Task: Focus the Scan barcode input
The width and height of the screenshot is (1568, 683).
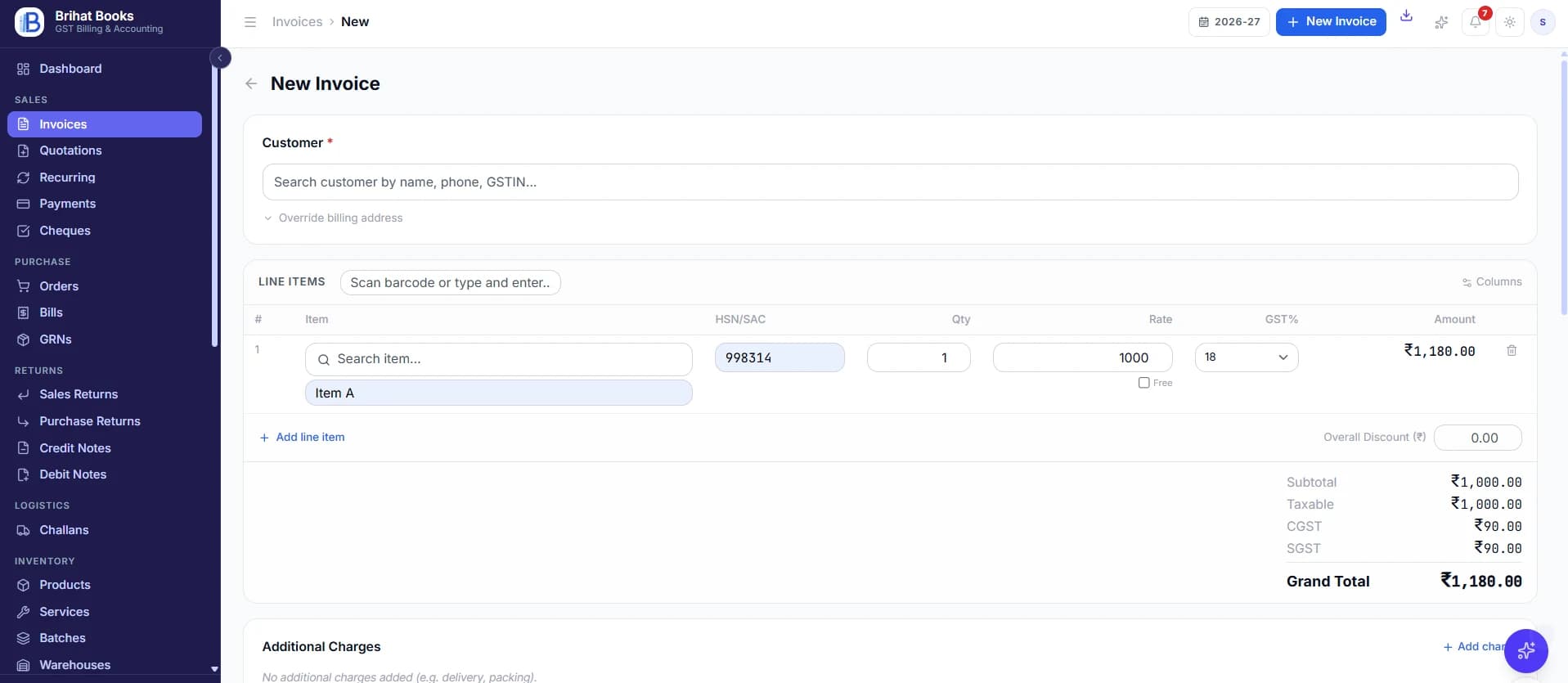Action: [x=450, y=282]
